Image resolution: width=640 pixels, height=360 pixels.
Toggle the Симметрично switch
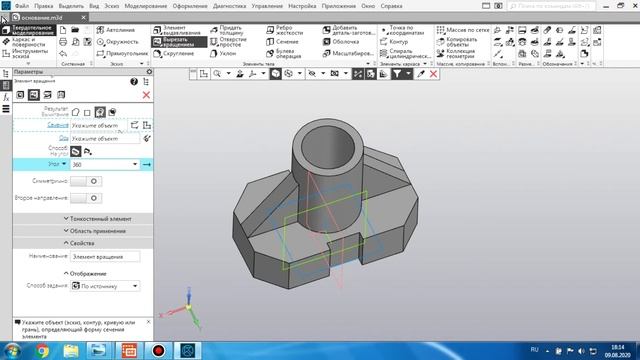pos(86,181)
